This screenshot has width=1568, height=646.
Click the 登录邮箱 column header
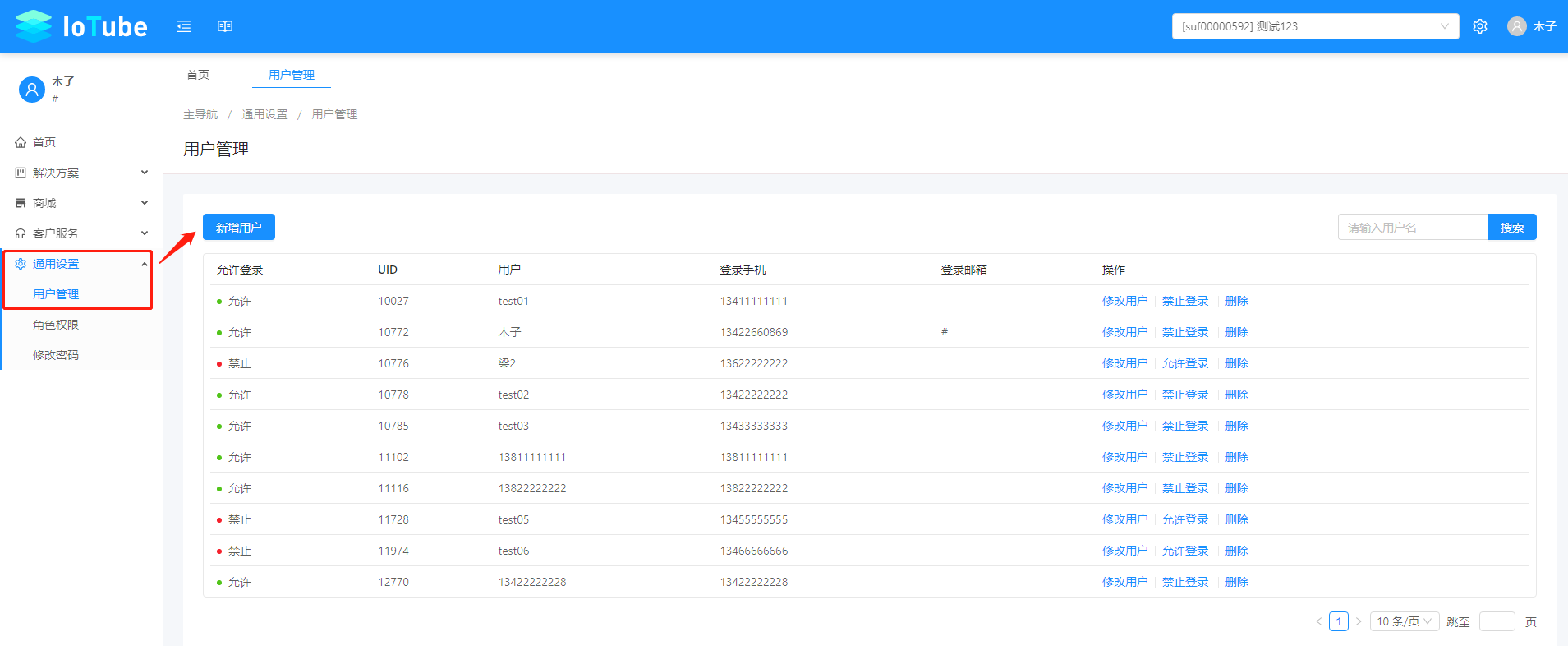[x=963, y=270]
